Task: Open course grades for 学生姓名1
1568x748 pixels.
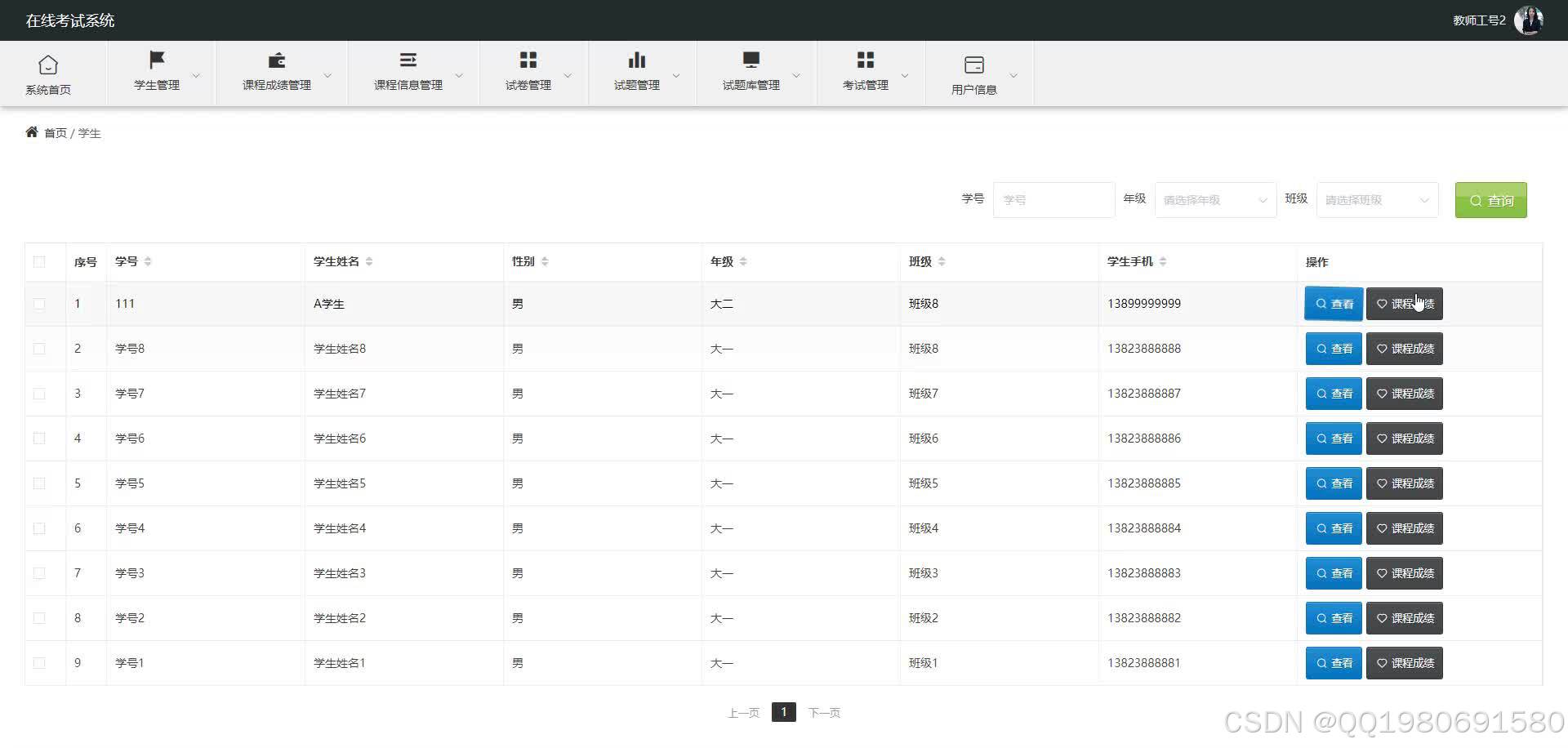Action: [1405, 663]
